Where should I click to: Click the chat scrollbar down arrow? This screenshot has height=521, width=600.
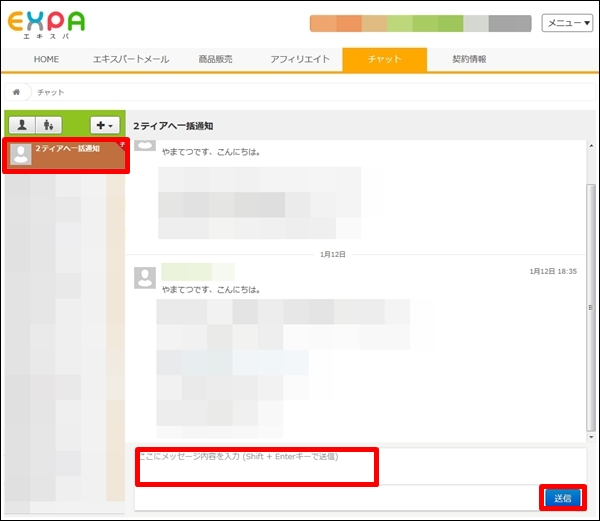click(591, 437)
